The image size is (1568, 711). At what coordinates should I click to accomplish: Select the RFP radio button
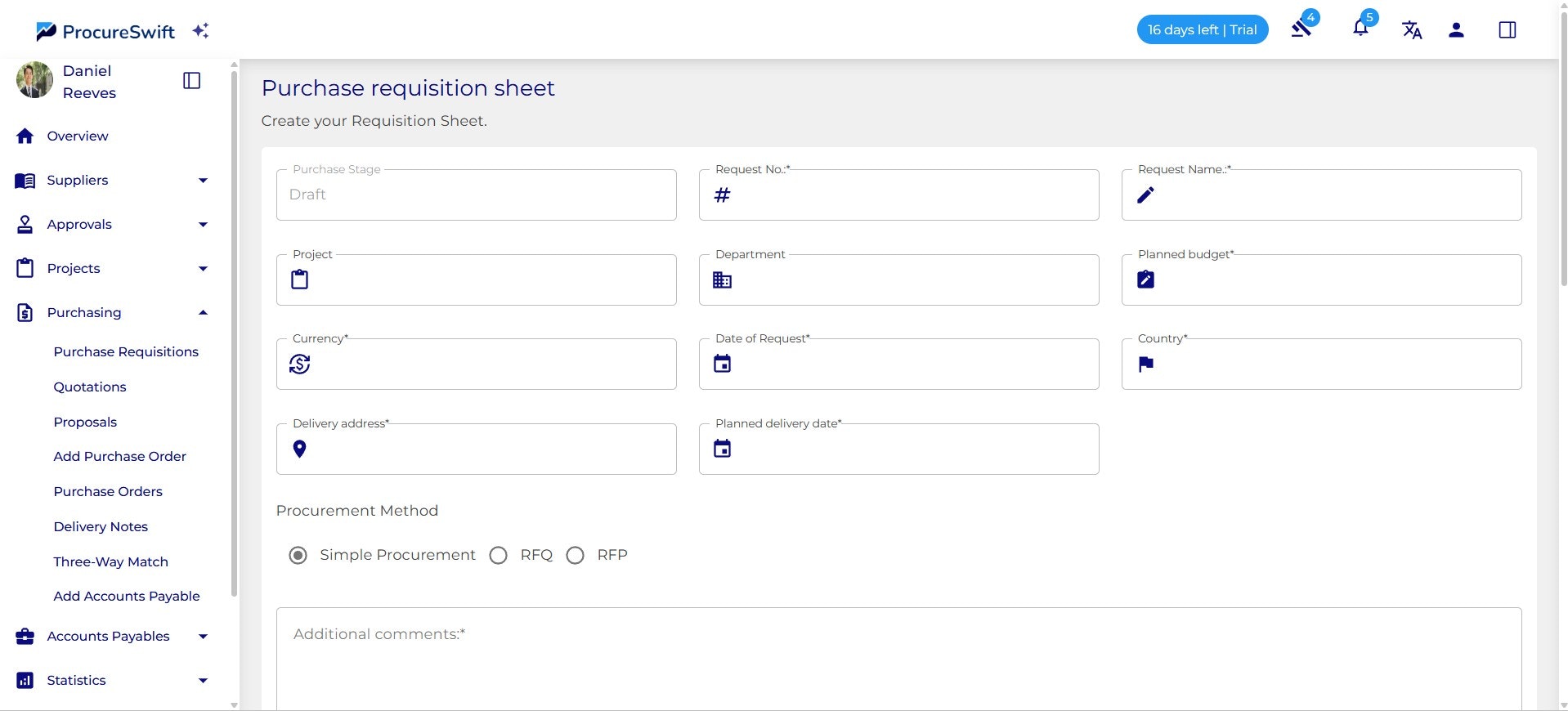(x=576, y=556)
